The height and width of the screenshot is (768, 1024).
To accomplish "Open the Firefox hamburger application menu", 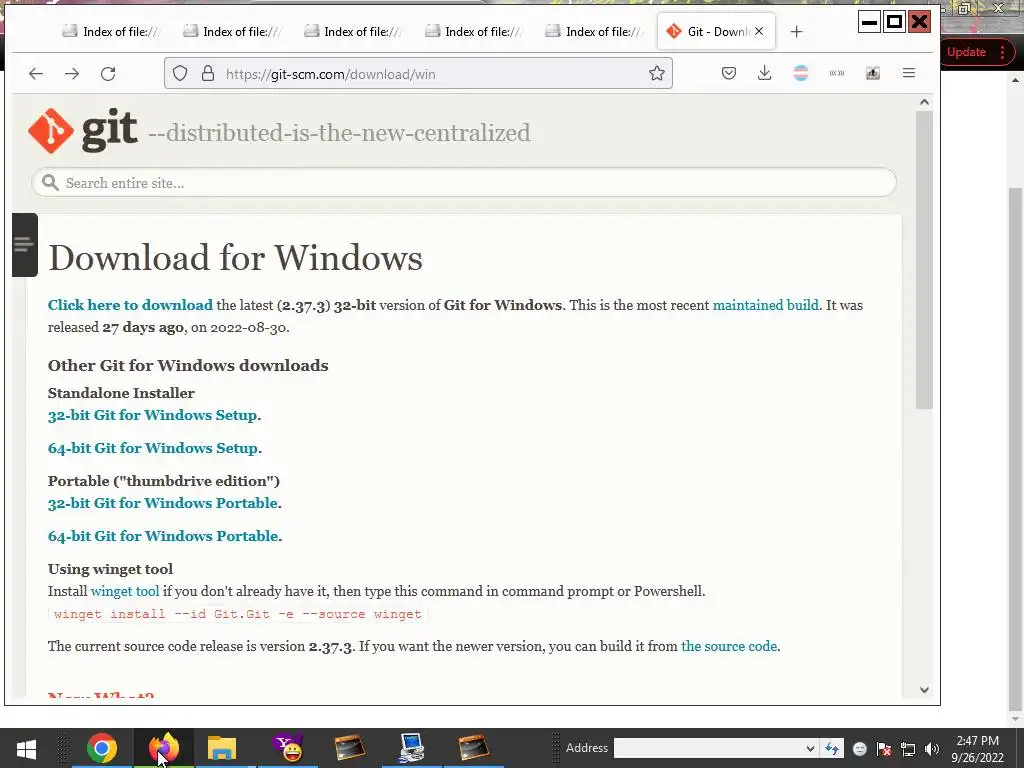I will click(x=908, y=73).
